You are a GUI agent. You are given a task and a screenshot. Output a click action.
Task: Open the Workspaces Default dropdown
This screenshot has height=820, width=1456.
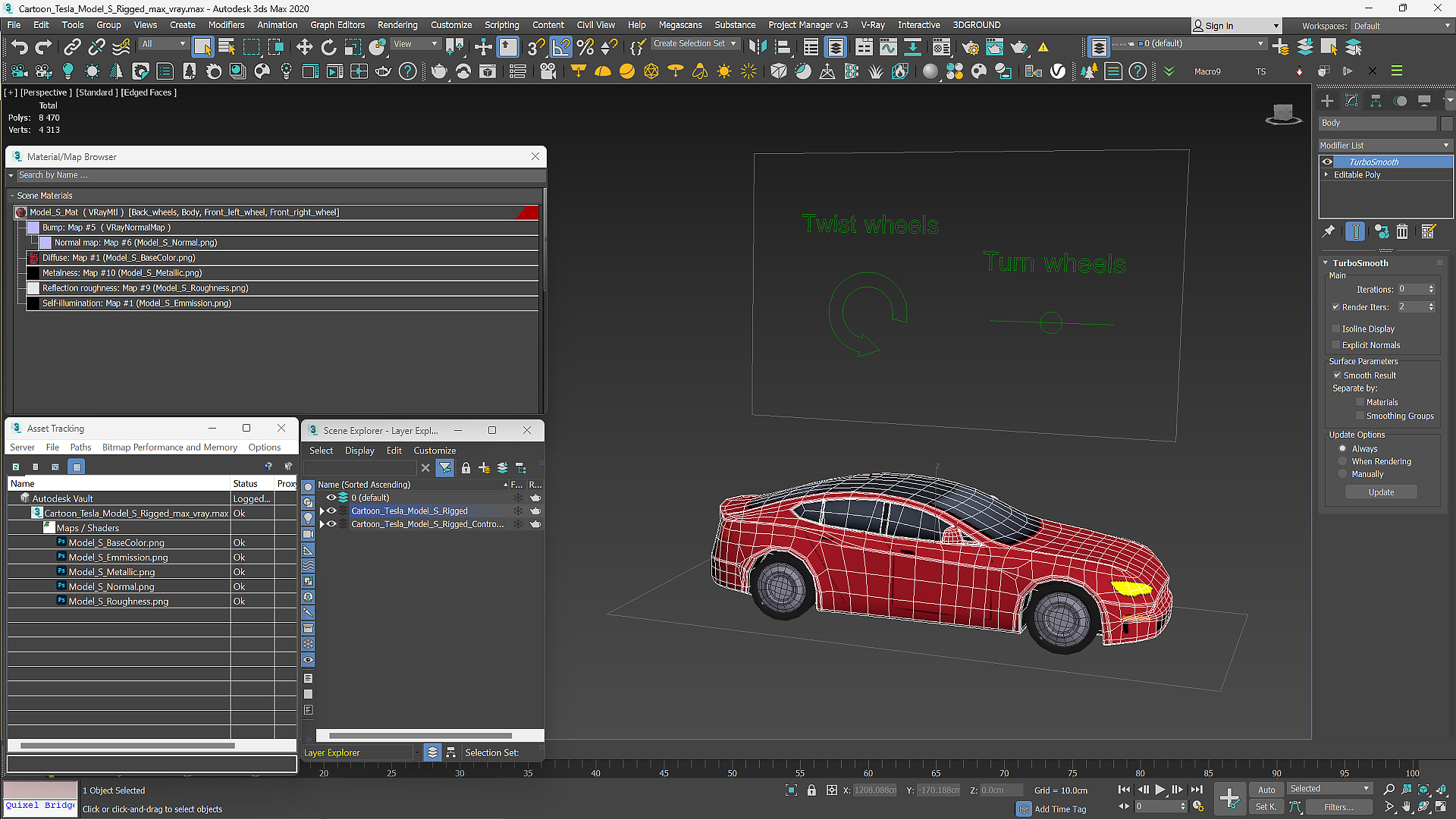1401,26
